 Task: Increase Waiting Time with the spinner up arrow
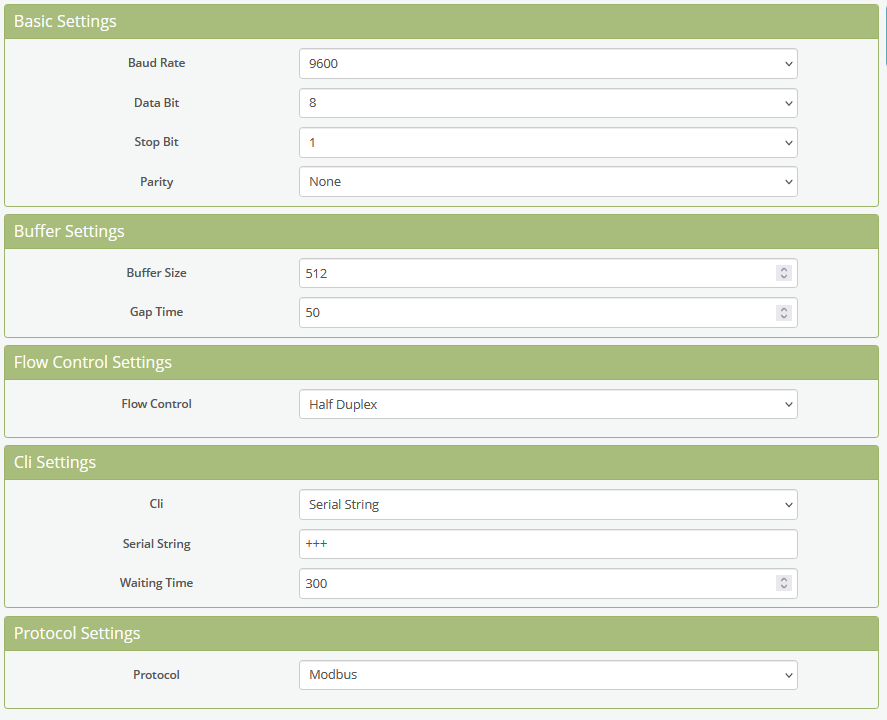[x=784, y=579]
